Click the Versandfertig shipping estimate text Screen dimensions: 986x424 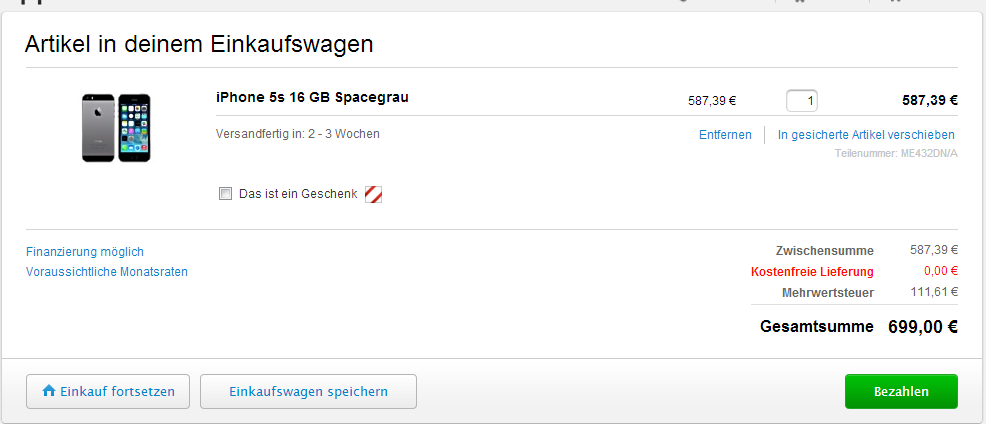pos(298,134)
